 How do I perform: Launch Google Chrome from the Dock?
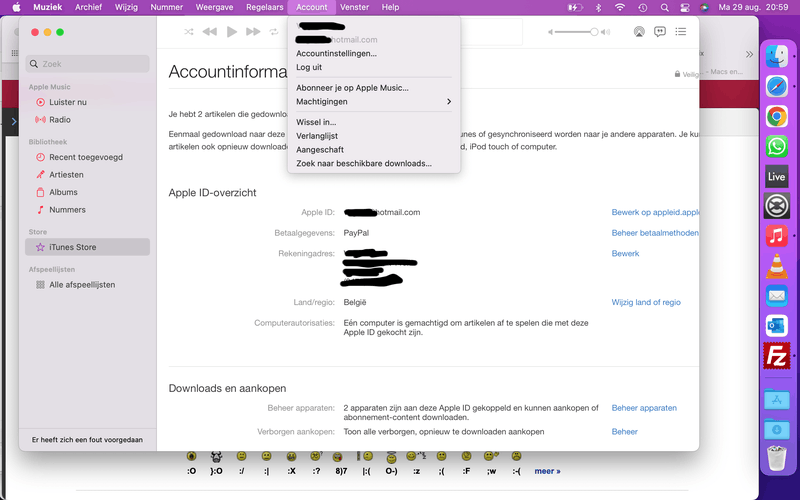point(777,116)
